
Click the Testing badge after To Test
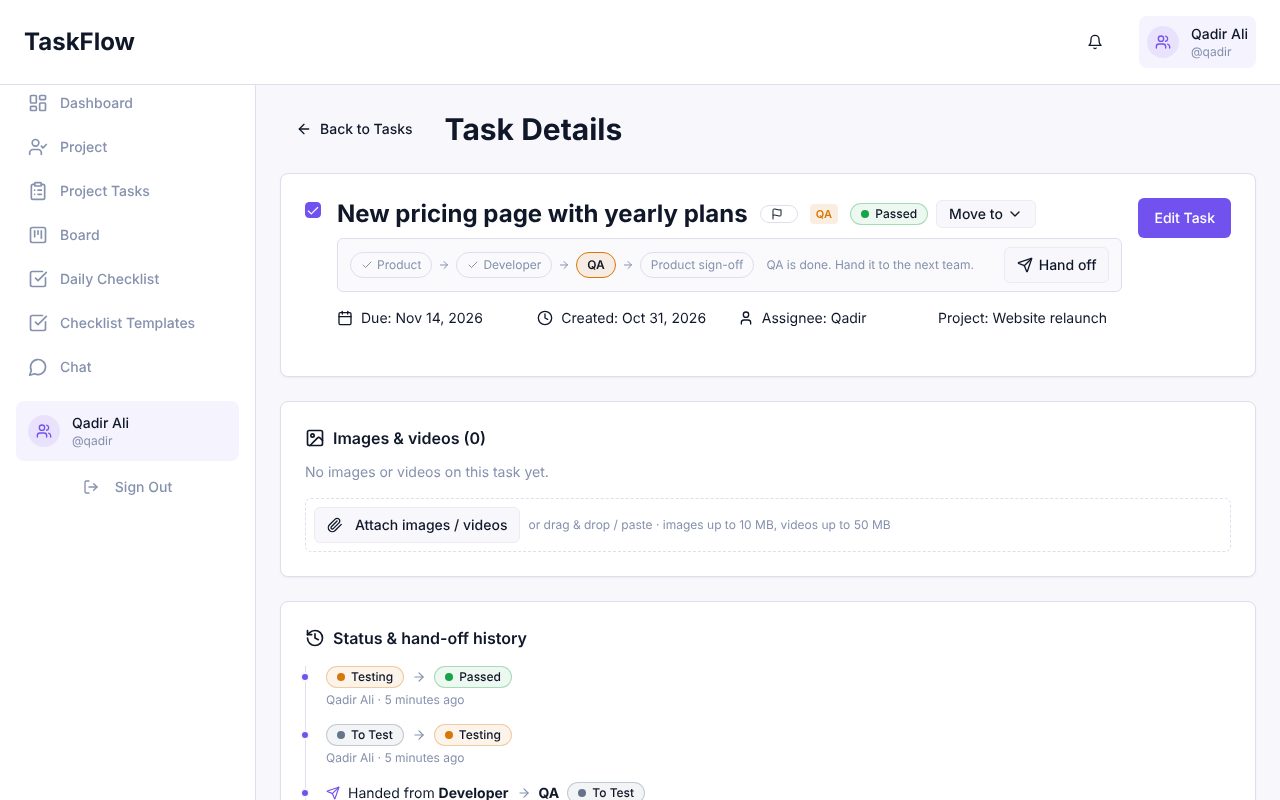tap(473, 735)
